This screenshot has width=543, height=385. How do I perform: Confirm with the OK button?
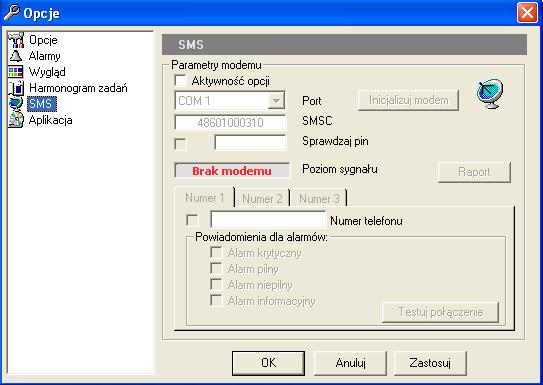coord(268,363)
